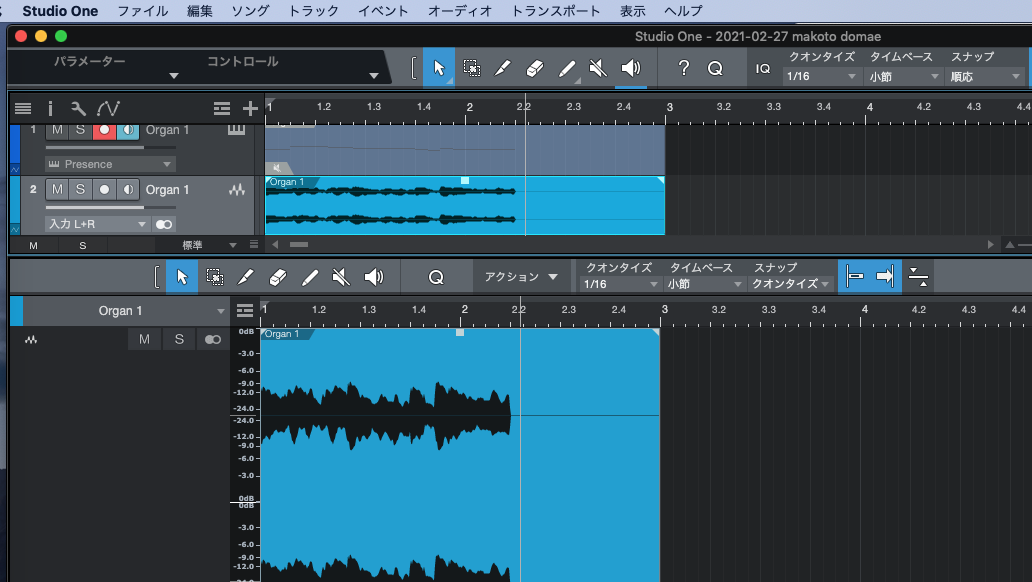This screenshot has height=582, width=1032.
Task: Click global M mute button below tracks
Action: (x=34, y=246)
